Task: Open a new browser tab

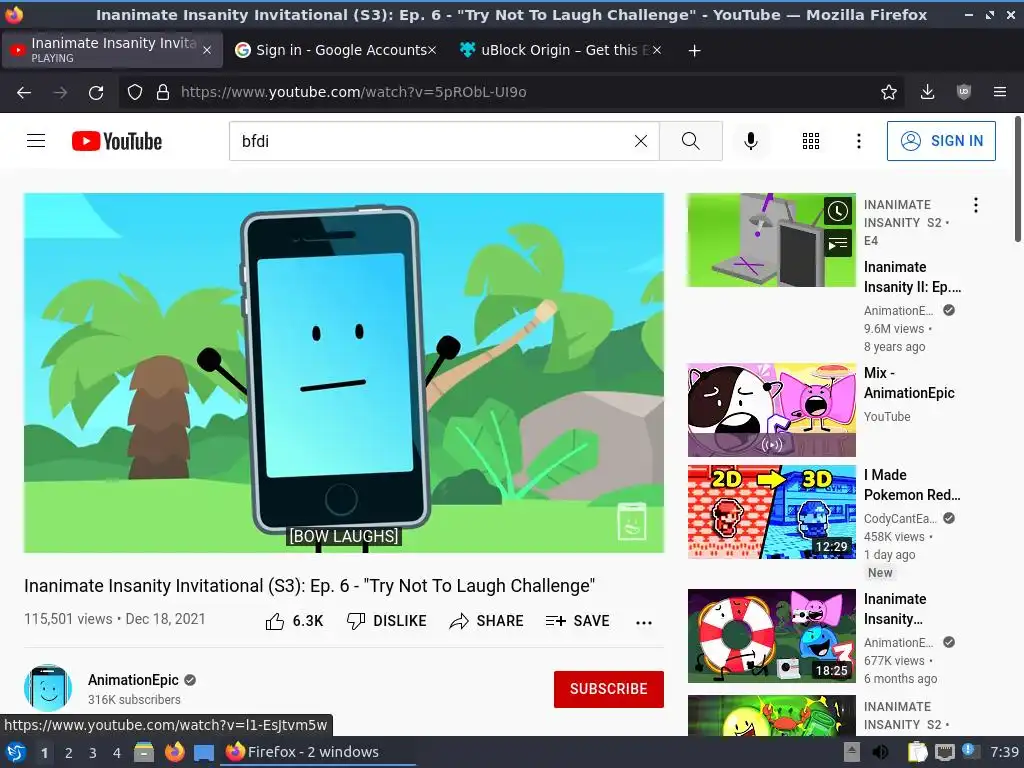Action: tap(694, 50)
